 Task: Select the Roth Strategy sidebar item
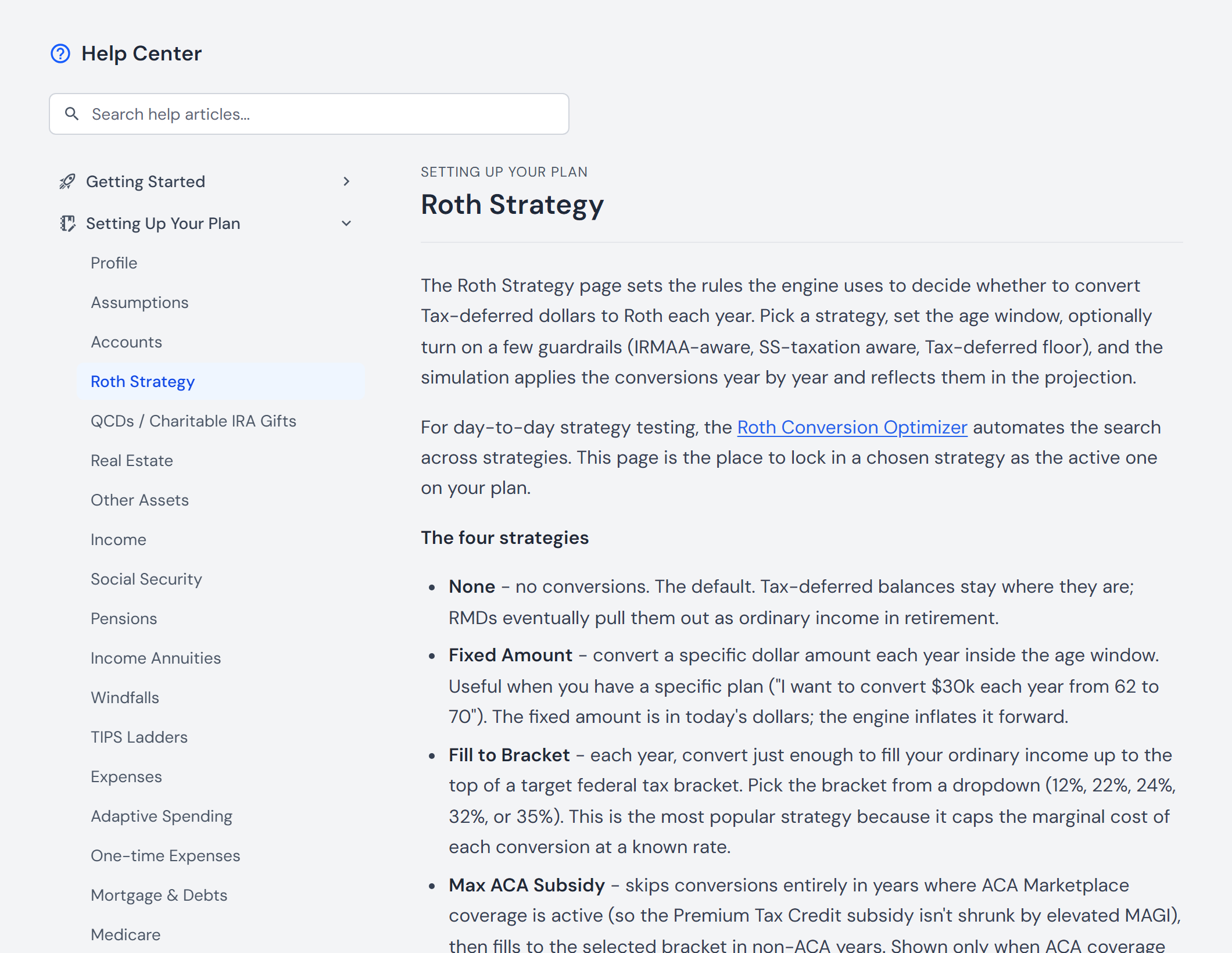(221, 381)
